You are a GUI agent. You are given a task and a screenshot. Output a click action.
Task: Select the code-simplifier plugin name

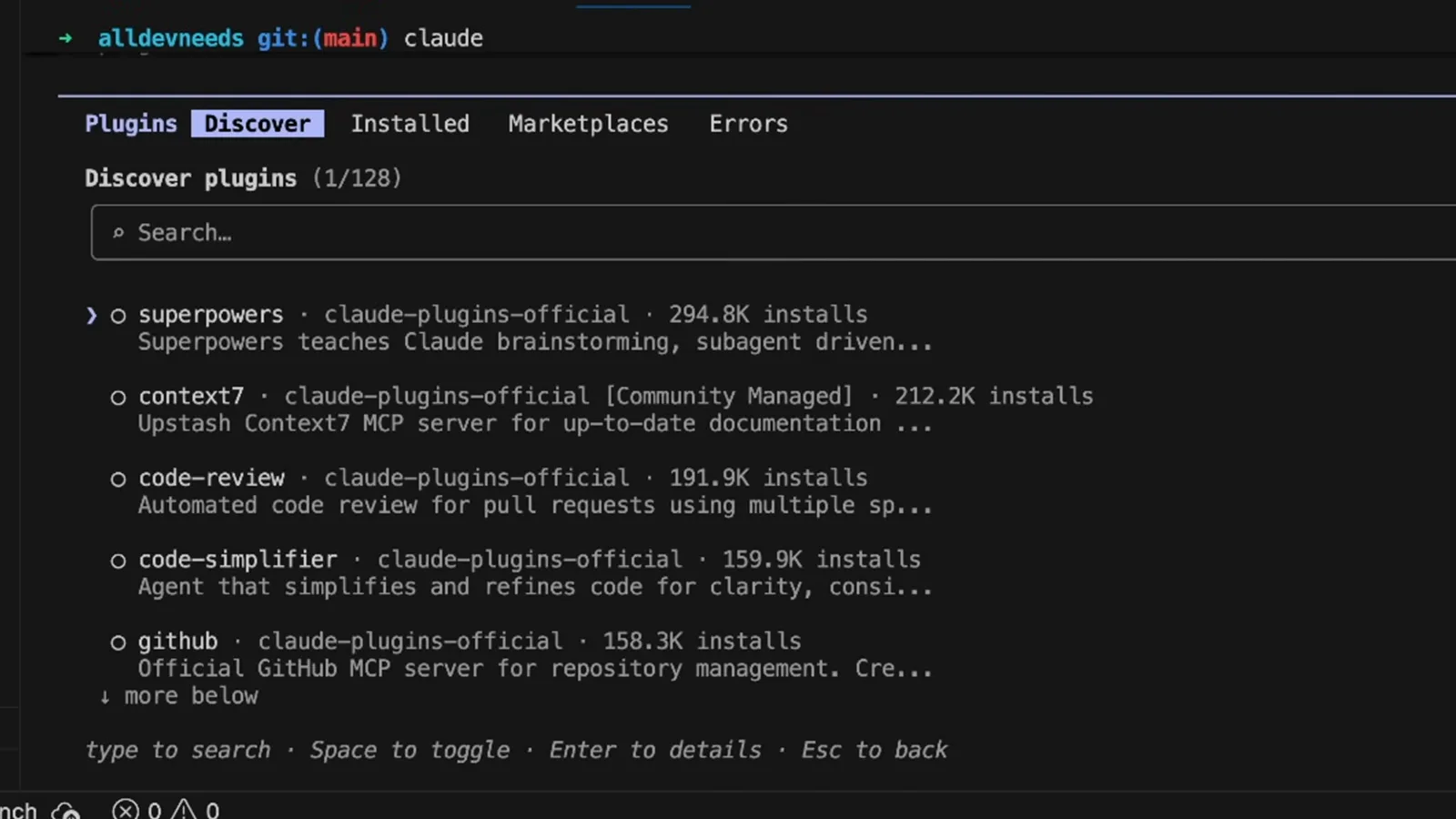tap(238, 560)
